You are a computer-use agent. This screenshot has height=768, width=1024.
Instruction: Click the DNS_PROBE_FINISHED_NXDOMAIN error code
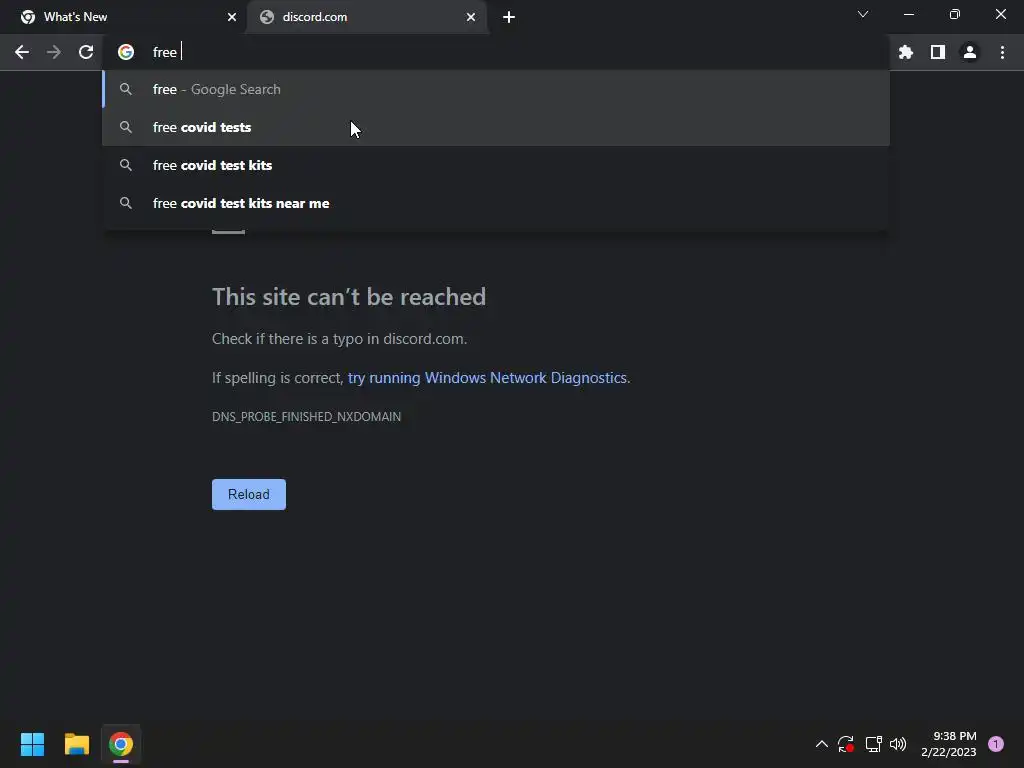pos(306,417)
